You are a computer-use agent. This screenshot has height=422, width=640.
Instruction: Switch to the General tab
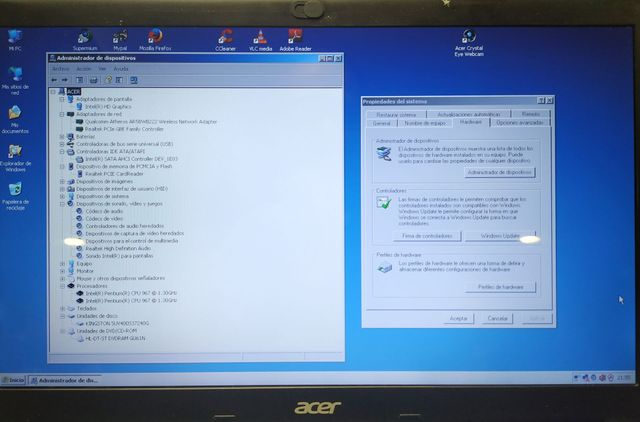point(382,123)
